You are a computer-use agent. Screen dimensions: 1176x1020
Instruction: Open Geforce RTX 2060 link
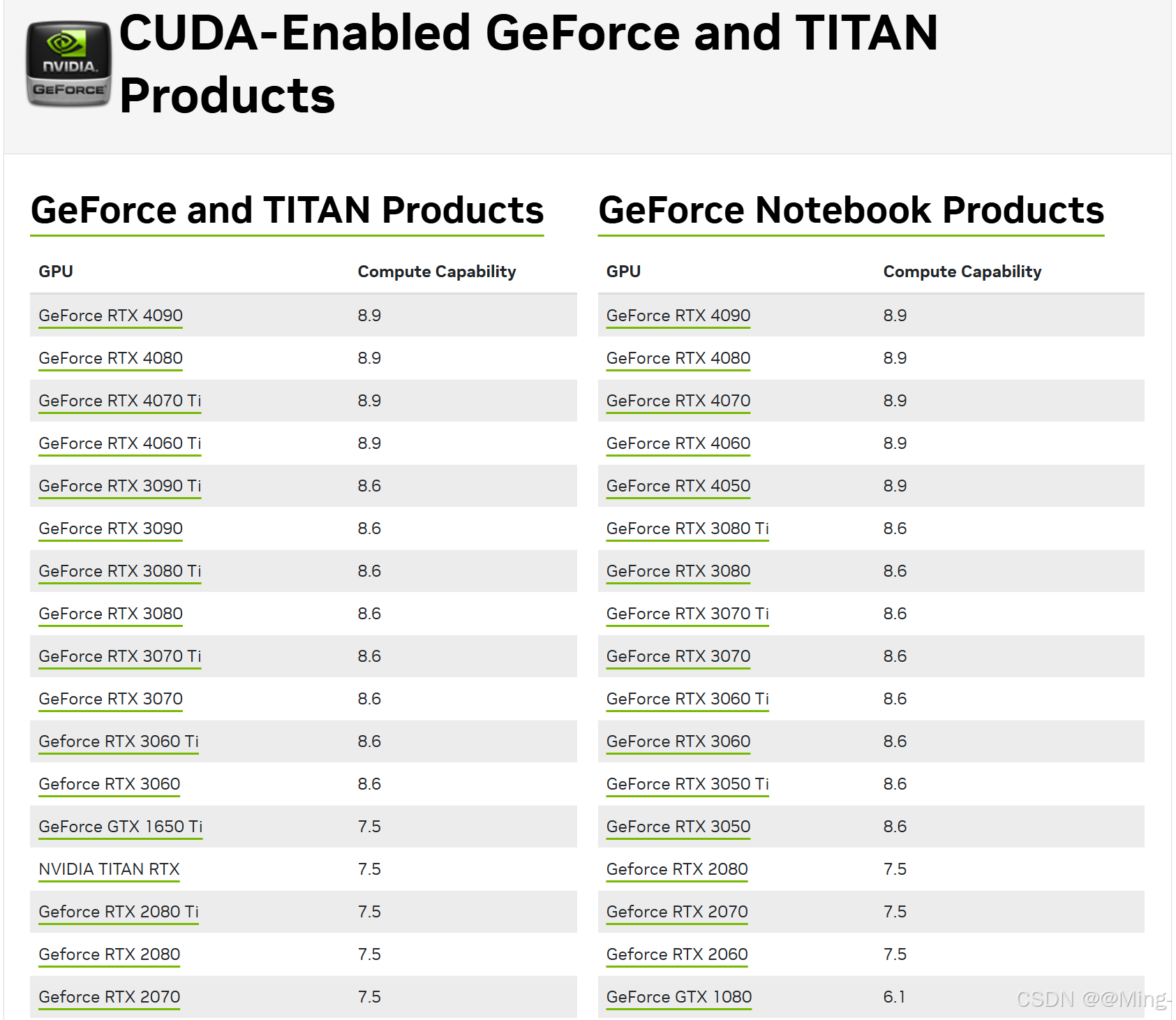point(677,954)
